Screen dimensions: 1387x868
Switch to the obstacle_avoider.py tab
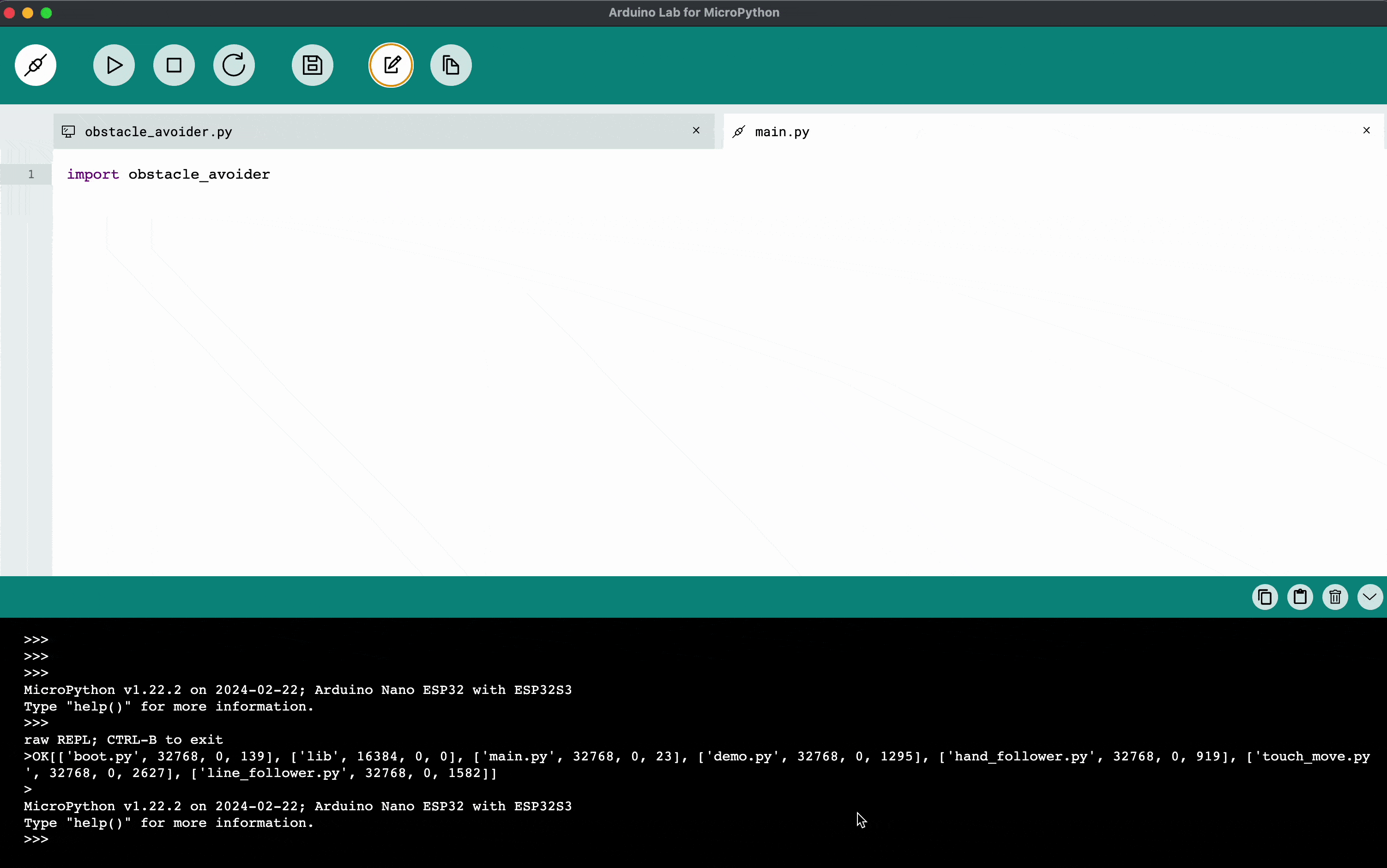(x=158, y=132)
